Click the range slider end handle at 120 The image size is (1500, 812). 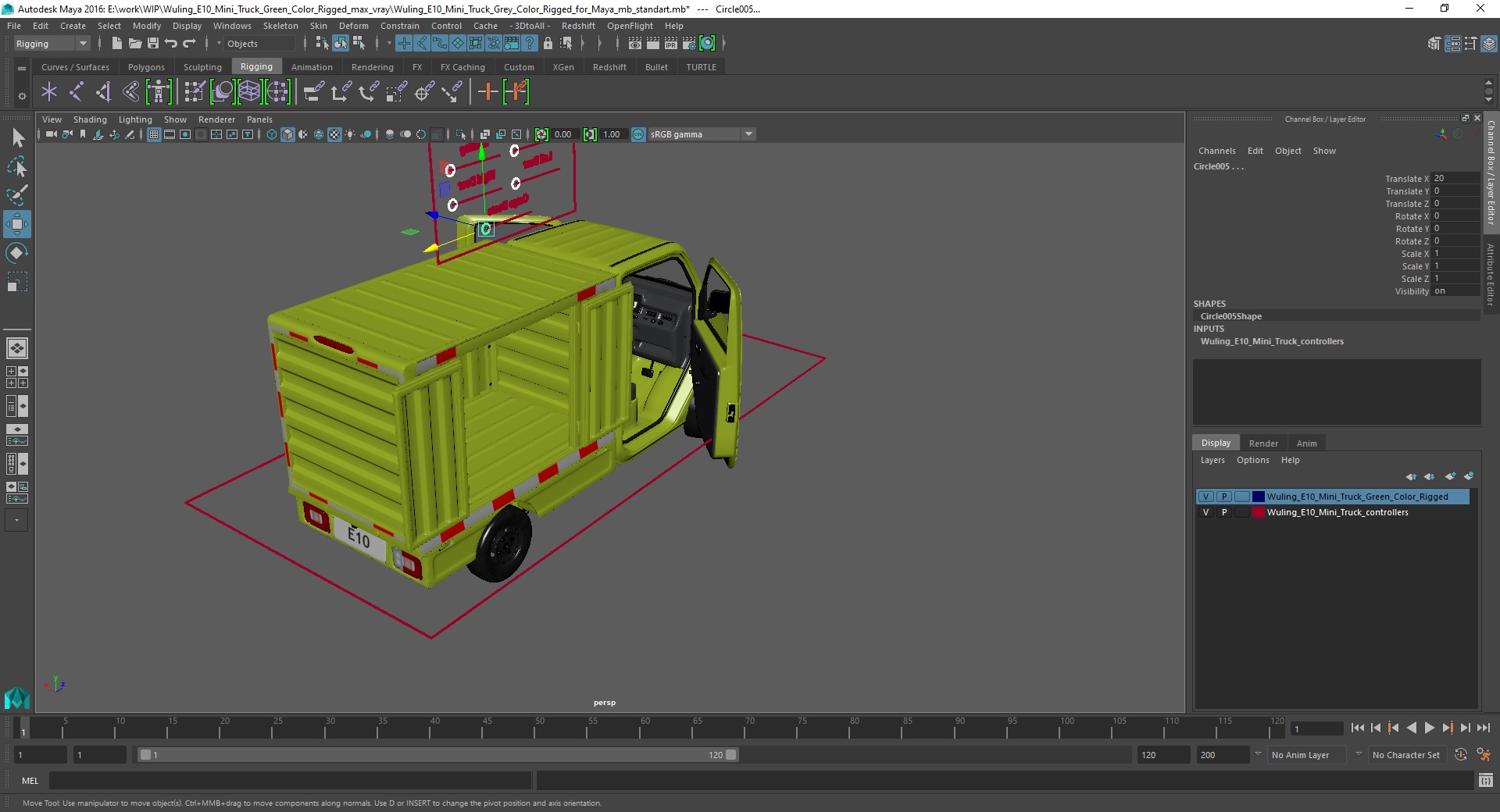pyautogui.click(x=730, y=755)
